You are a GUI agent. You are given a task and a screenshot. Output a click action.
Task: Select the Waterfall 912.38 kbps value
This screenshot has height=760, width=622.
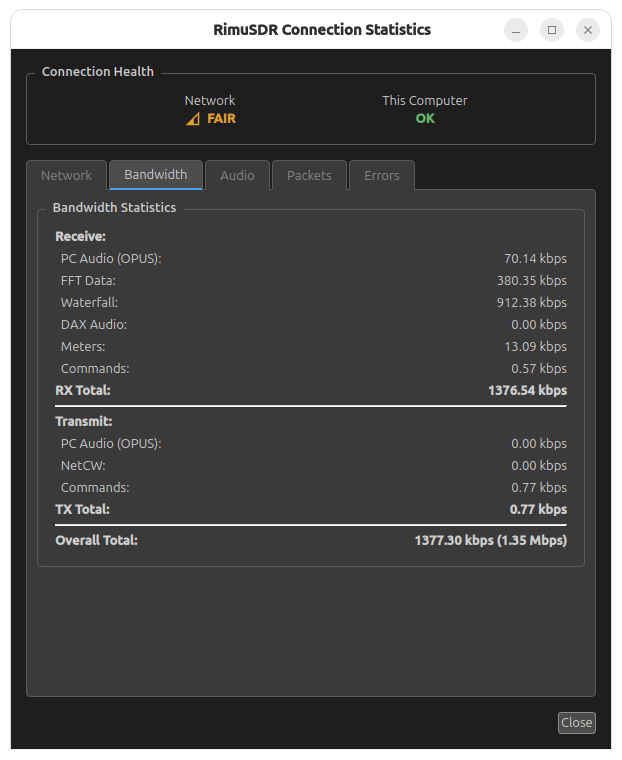[532, 303]
